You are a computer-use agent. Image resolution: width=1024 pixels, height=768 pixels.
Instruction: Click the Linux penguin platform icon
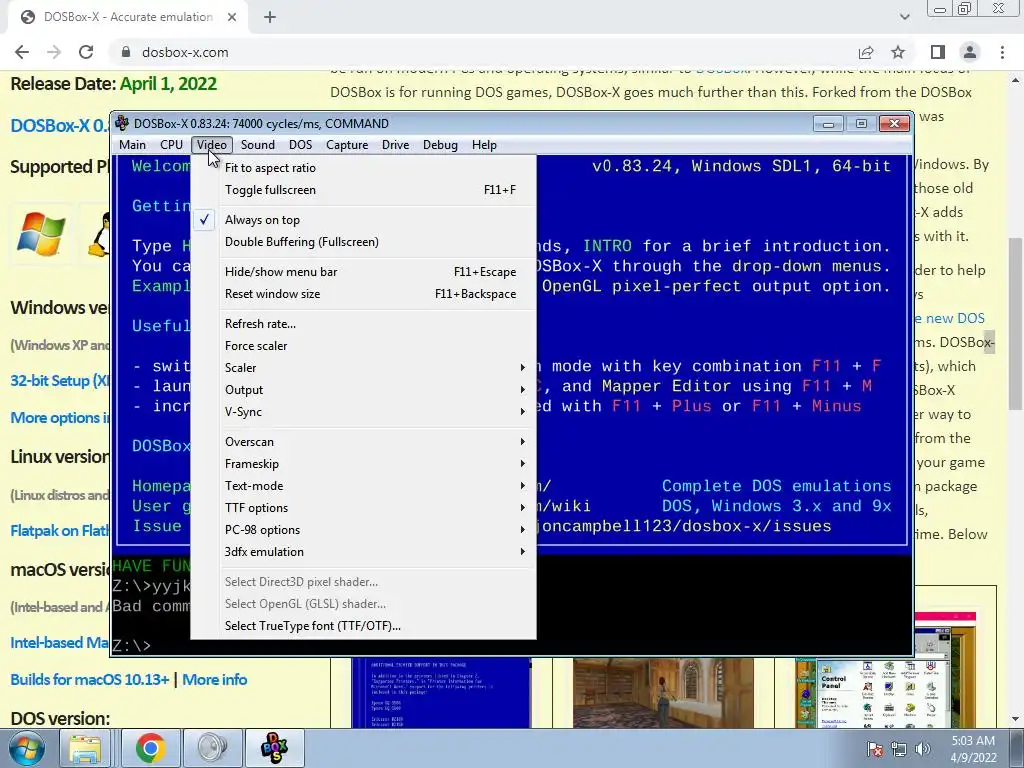[99, 235]
